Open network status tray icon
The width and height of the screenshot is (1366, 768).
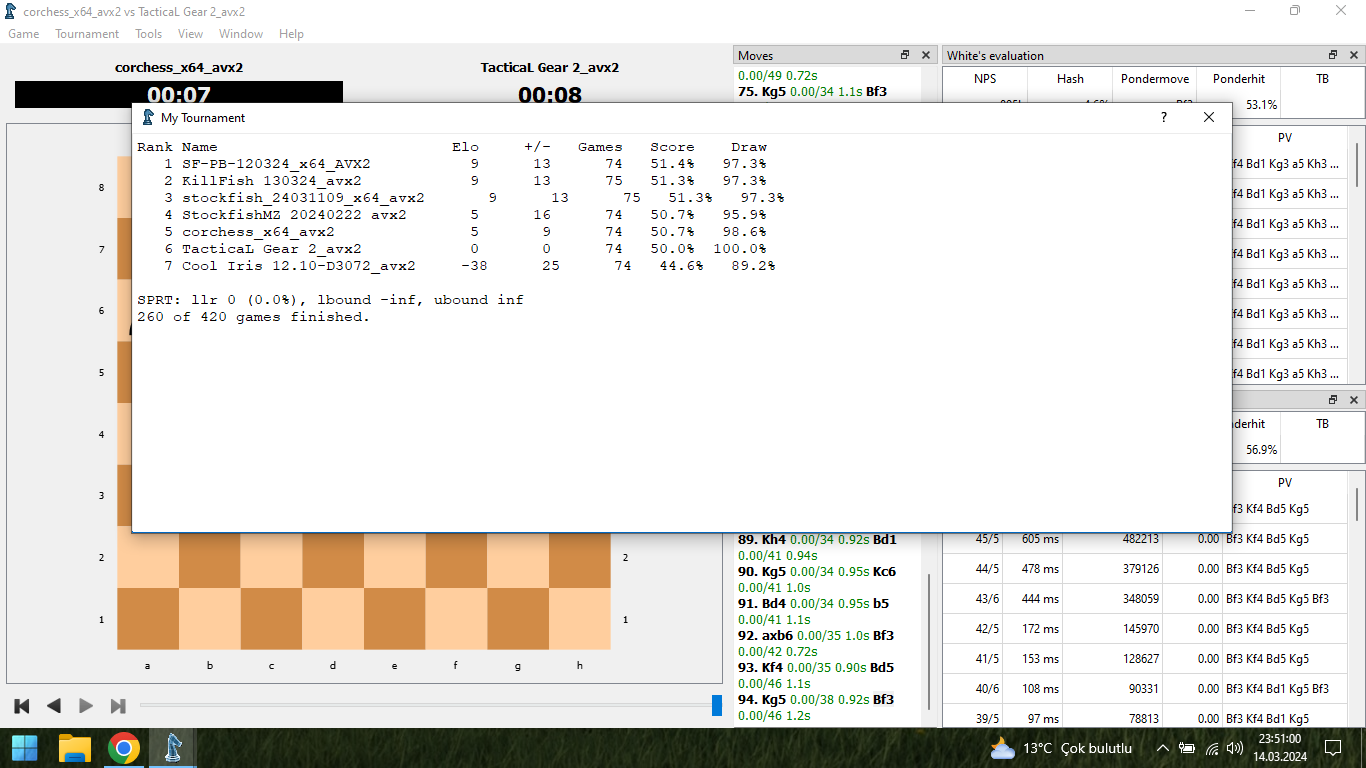[x=1213, y=748]
